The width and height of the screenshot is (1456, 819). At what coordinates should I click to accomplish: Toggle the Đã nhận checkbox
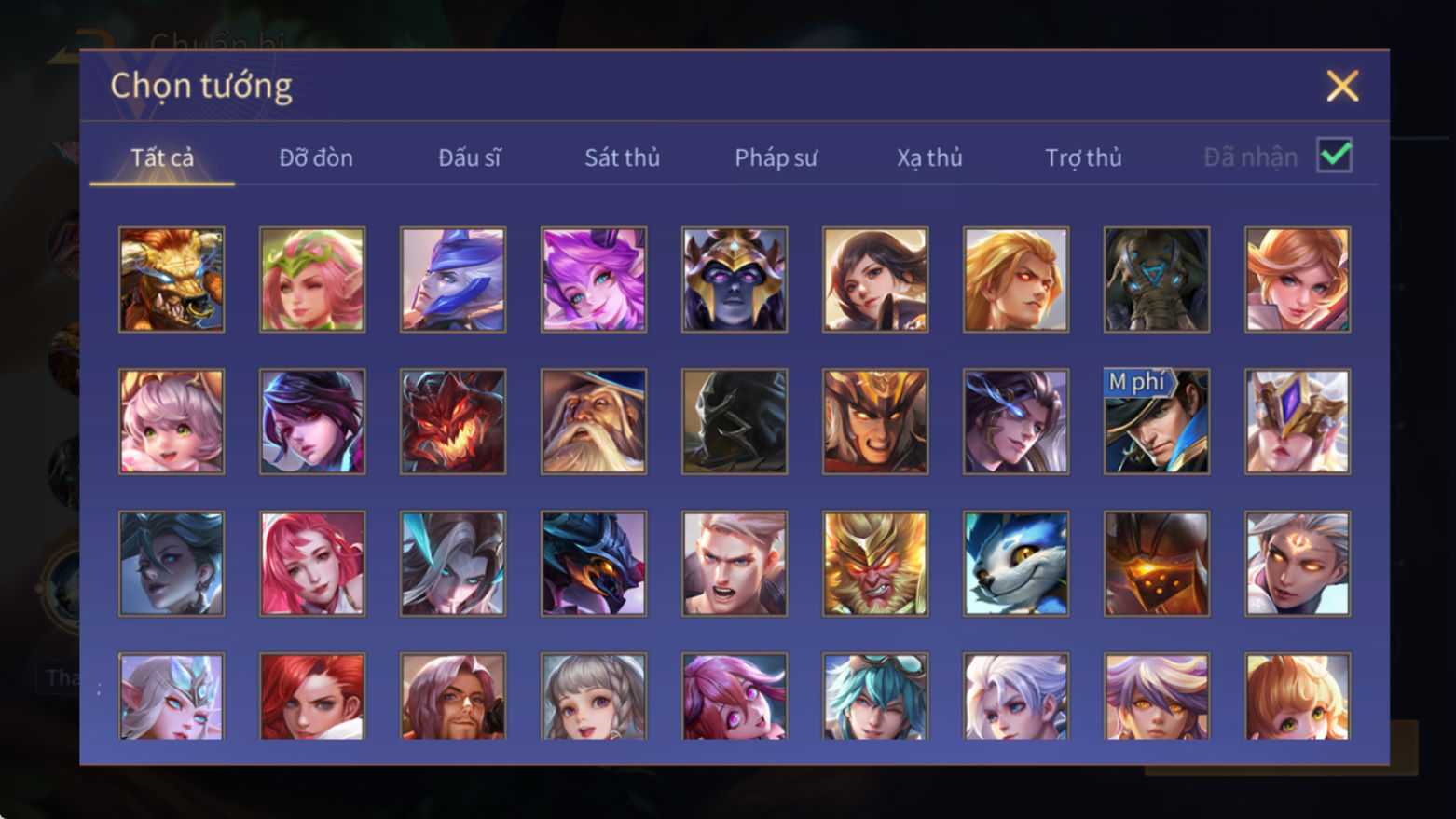click(x=1334, y=156)
